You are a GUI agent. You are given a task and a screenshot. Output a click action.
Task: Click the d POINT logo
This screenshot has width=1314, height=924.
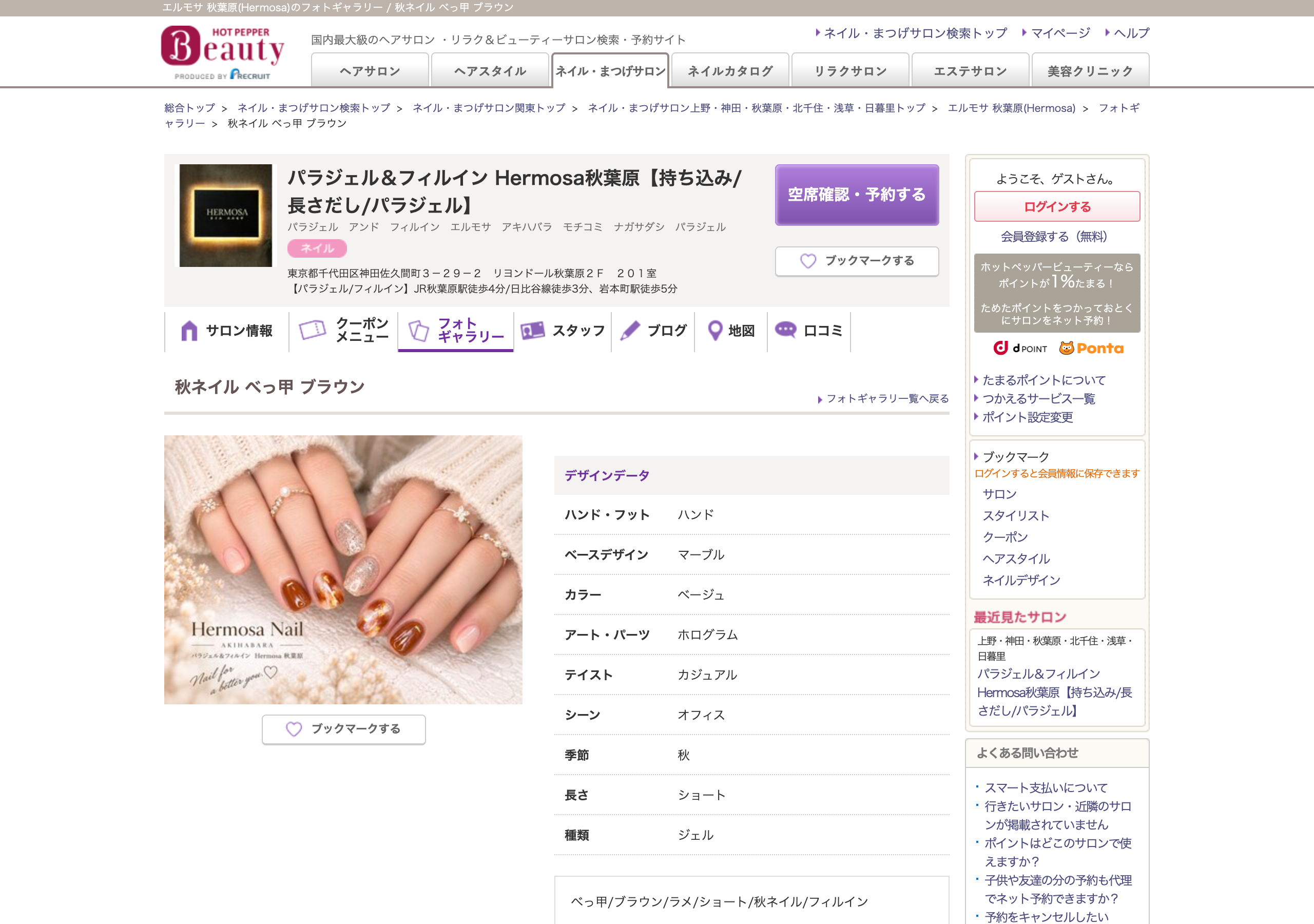click(x=1020, y=348)
